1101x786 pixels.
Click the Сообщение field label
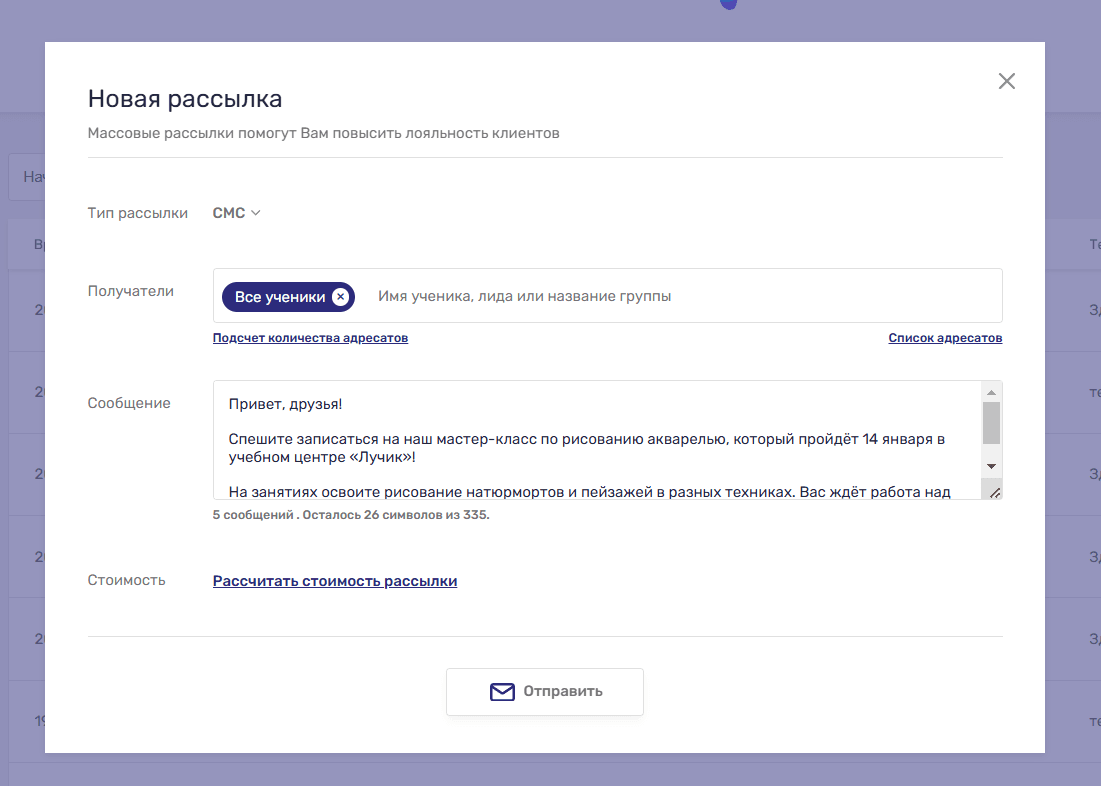pos(129,404)
